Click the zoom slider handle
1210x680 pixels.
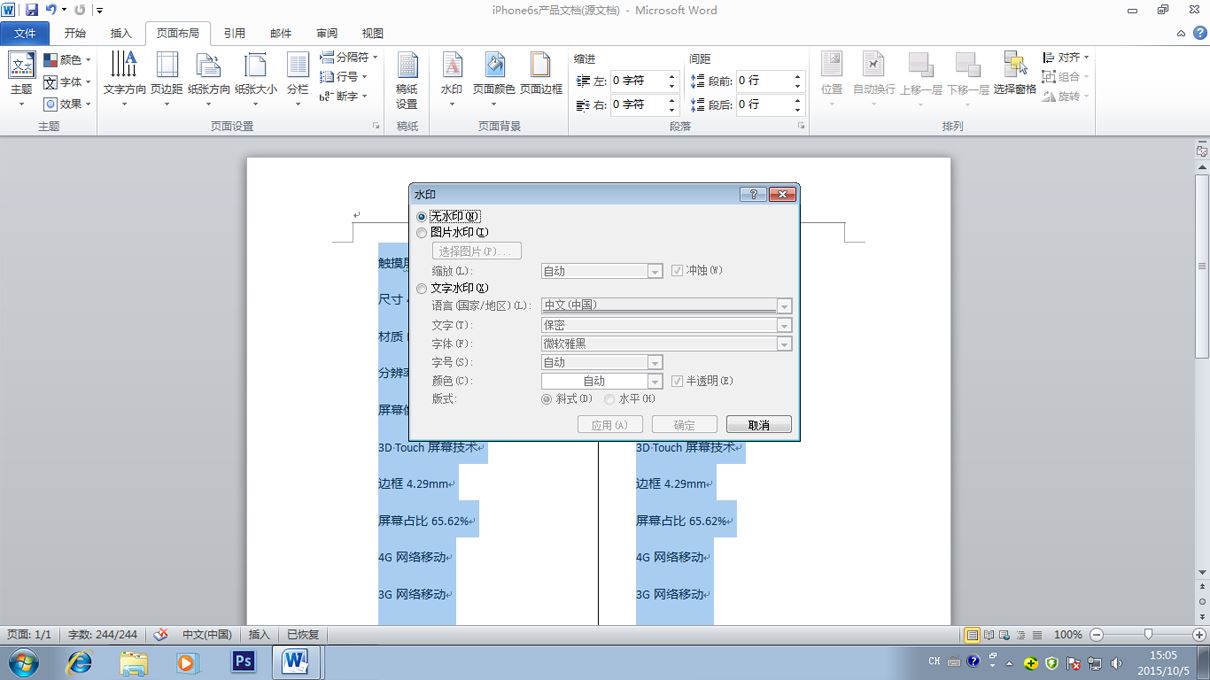point(1148,635)
